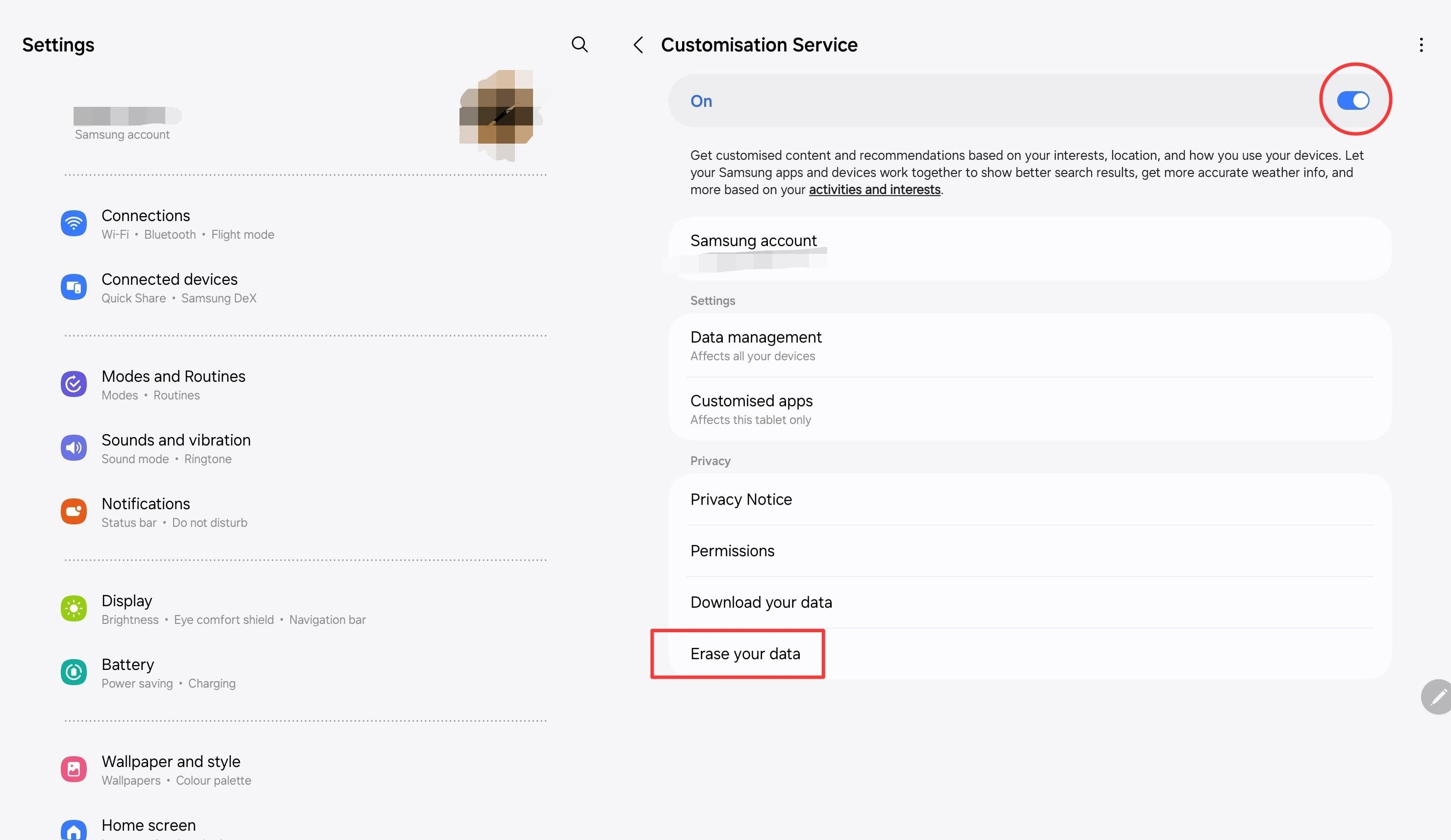Select the Connected devices icon
The image size is (1451, 840).
pos(74,287)
